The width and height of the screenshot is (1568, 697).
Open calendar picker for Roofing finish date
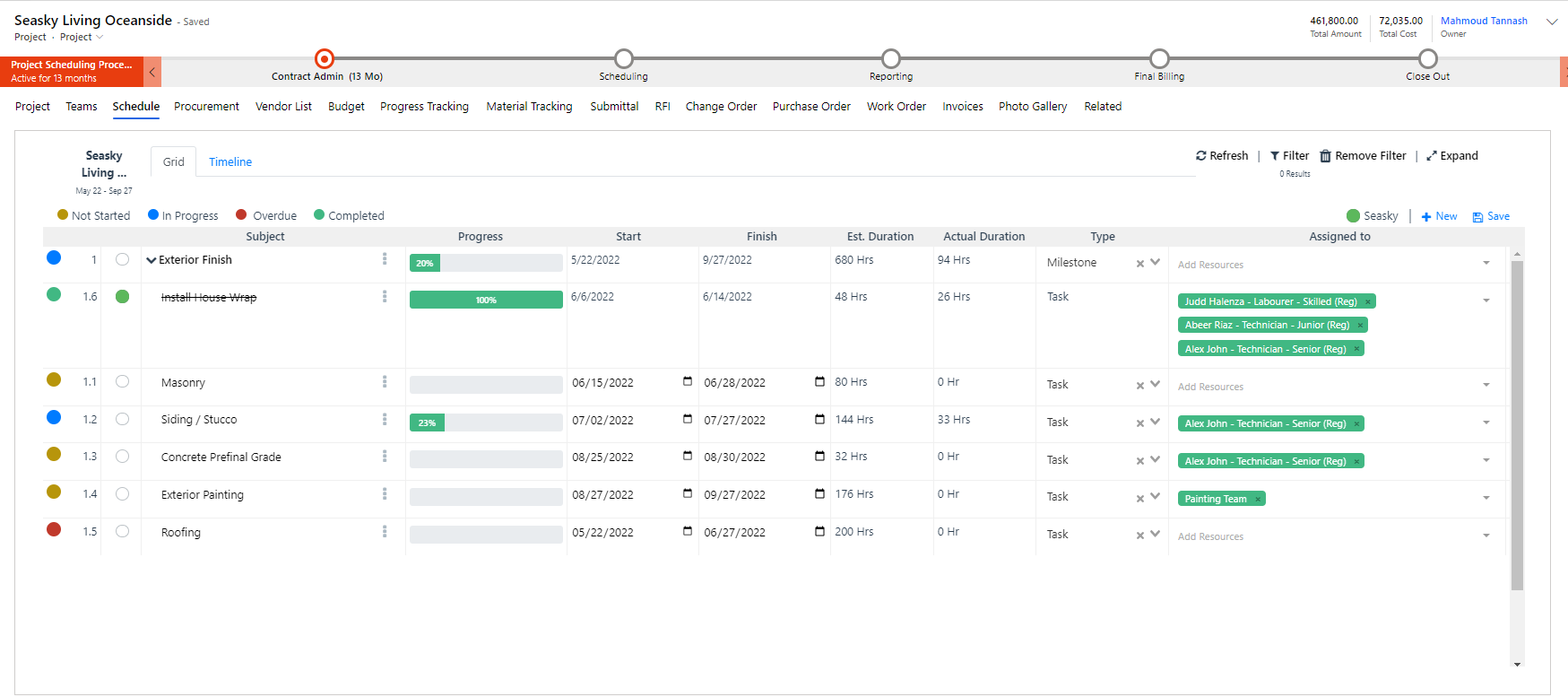click(x=819, y=531)
